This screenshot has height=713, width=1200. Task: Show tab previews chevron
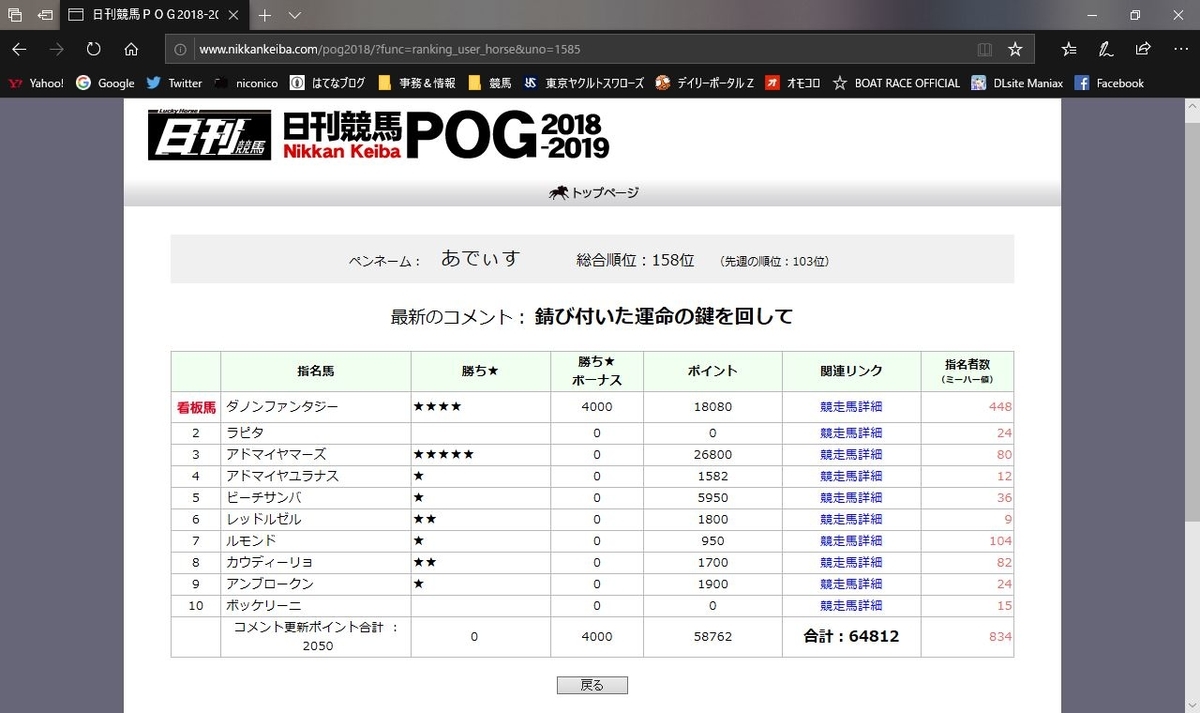click(295, 16)
